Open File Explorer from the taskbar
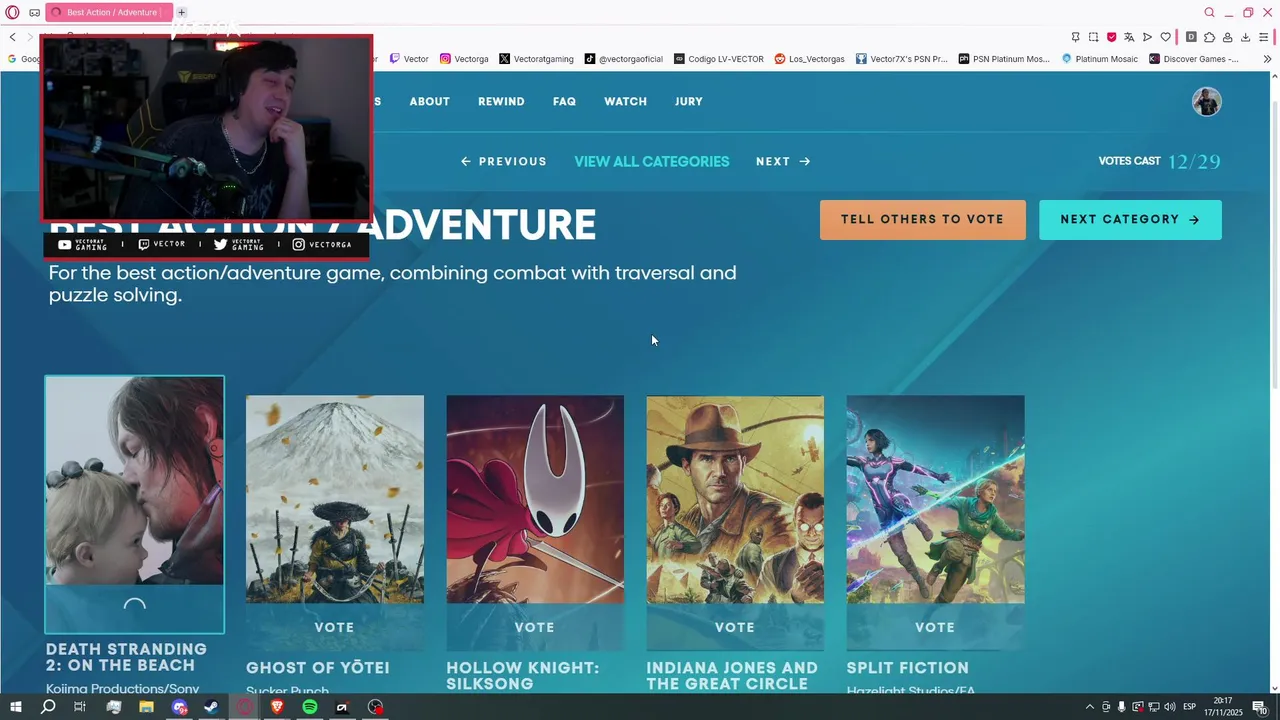 (146, 707)
